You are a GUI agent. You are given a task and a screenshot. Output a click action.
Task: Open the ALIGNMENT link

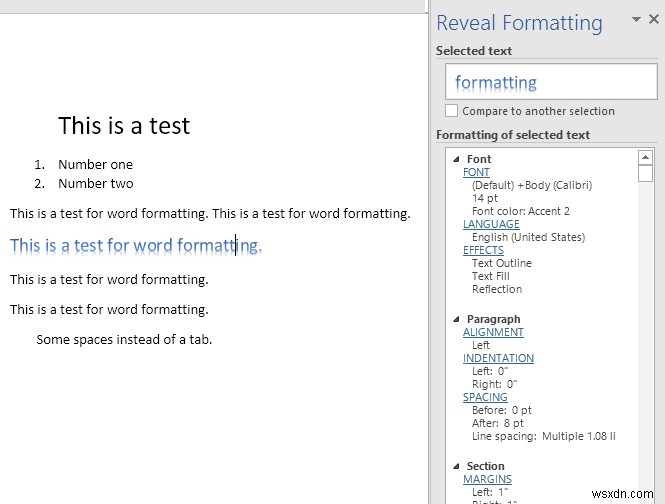[493, 332]
